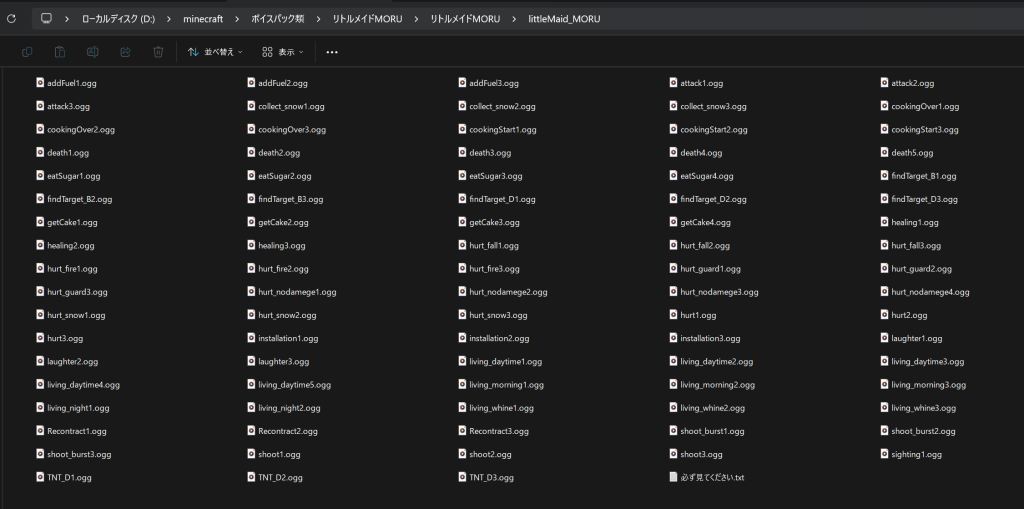Click the file icon of TNT_D3.ogg
Image resolution: width=1024 pixels, height=509 pixels.
click(463, 478)
